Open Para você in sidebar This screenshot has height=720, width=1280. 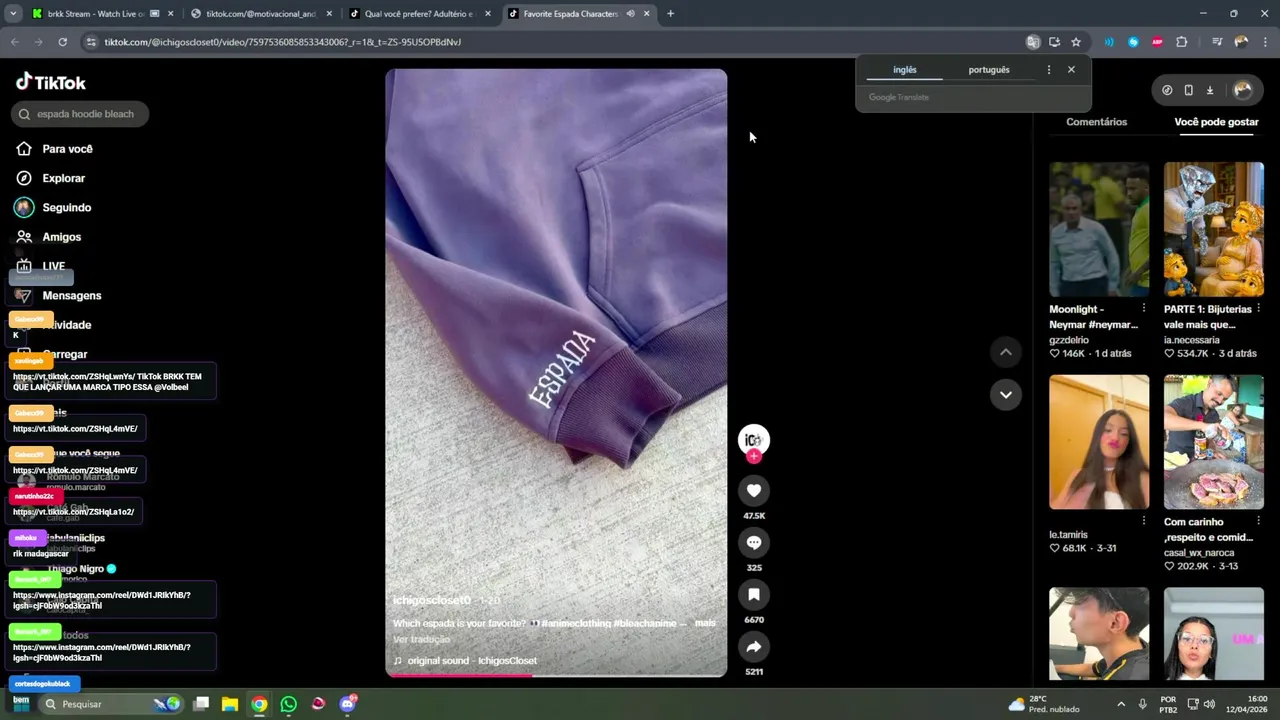67,149
